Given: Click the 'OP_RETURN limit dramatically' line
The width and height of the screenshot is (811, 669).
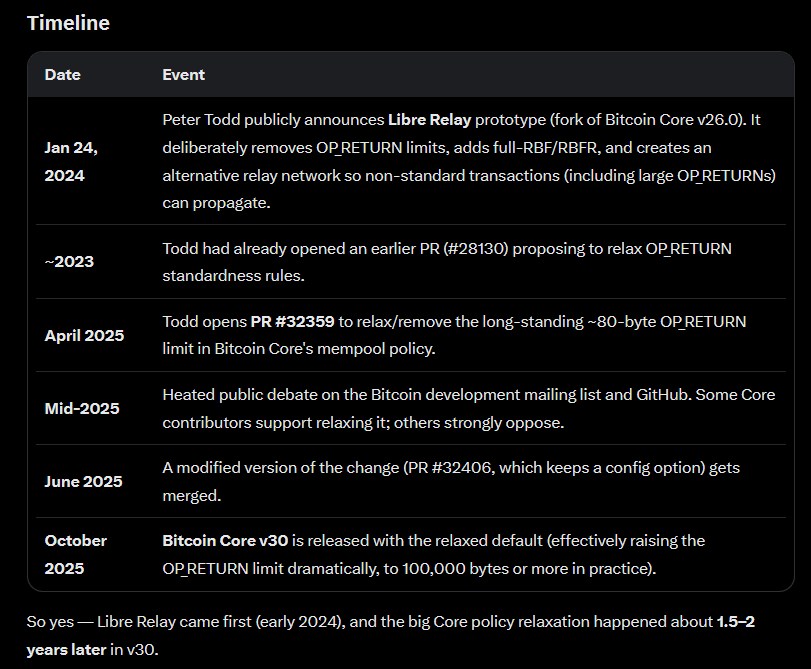Looking at the screenshot, I should pos(409,569).
